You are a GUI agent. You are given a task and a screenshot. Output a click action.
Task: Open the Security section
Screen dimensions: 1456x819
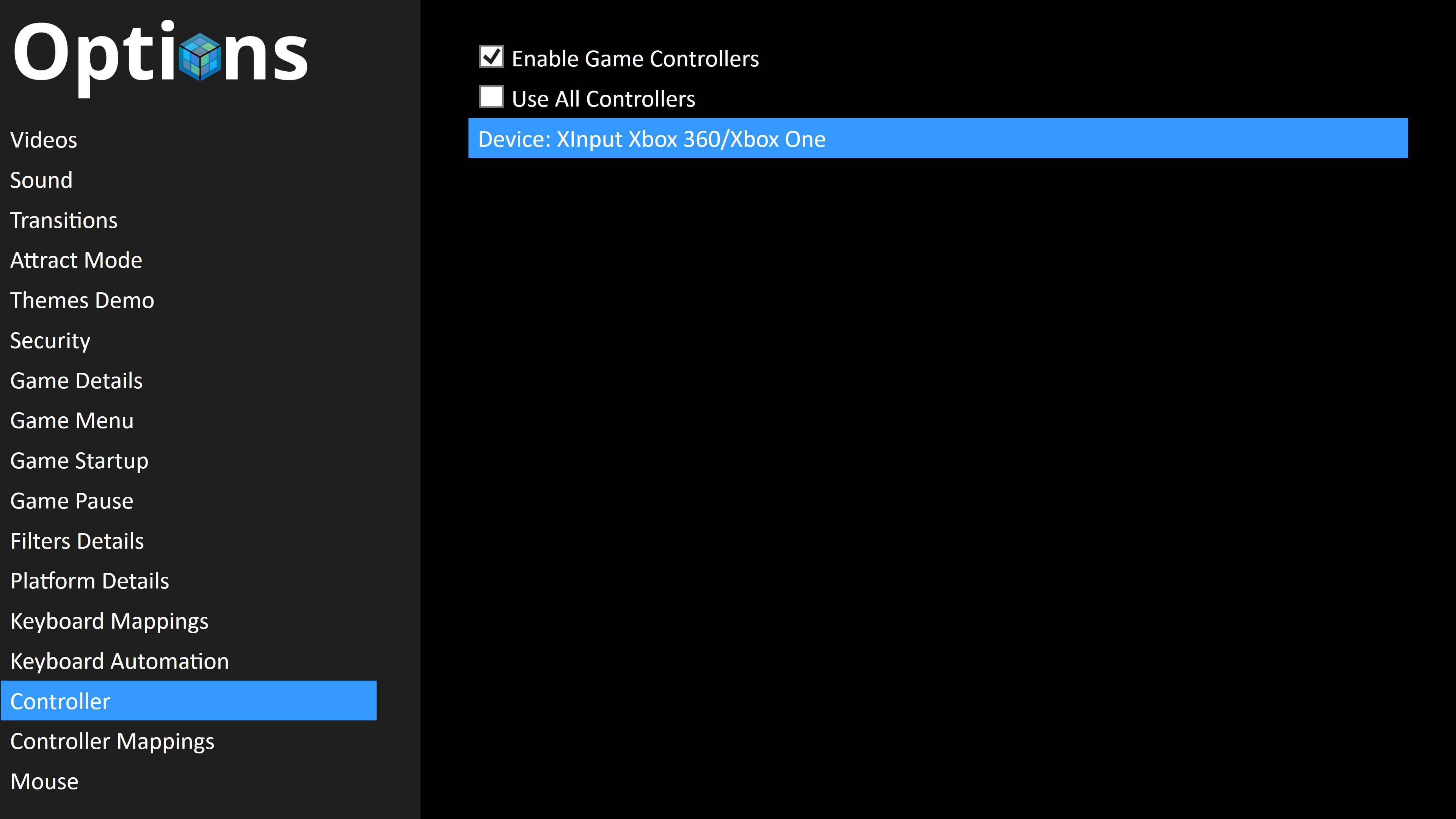coord(50,341)
